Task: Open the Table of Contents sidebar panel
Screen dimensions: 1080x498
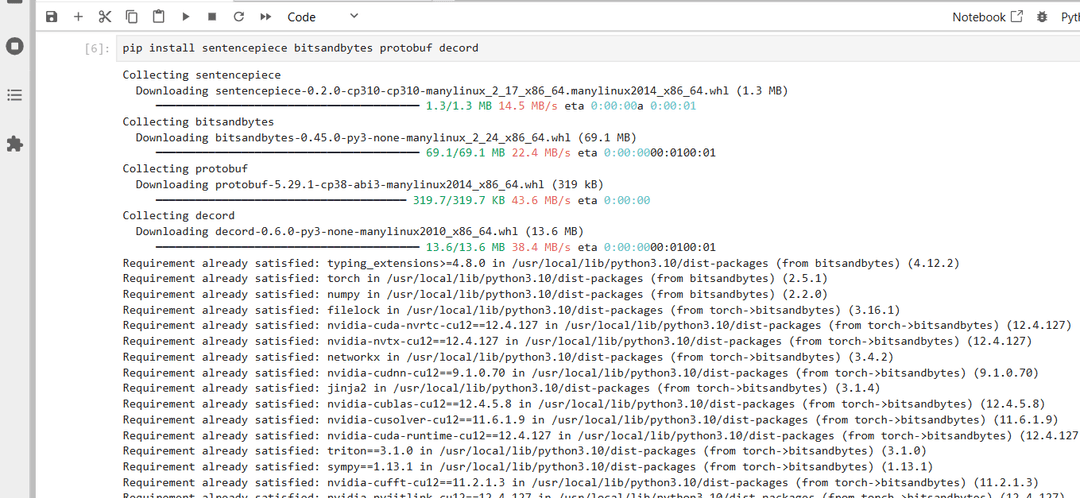Action: 14,95
